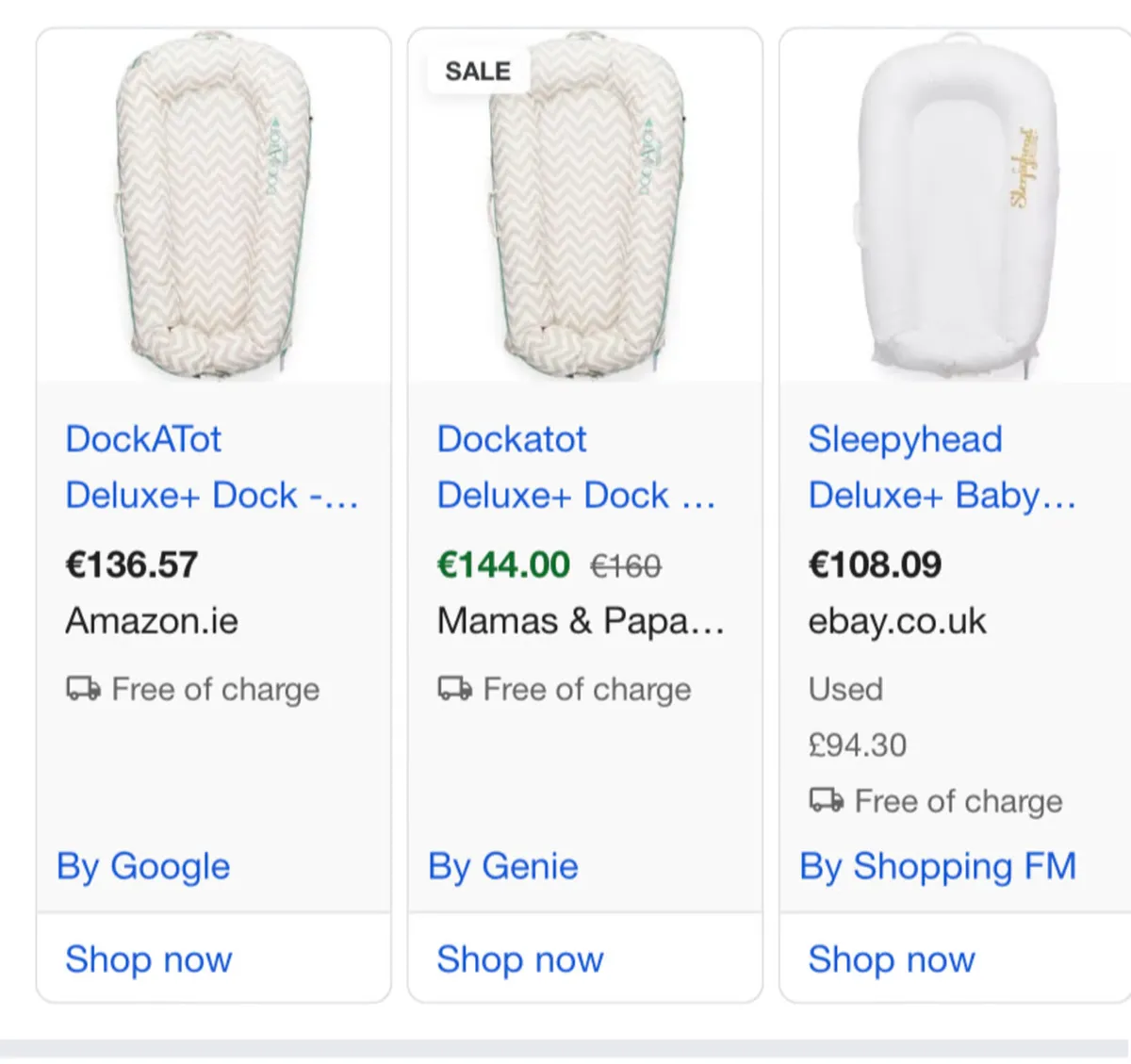Select the Amazon.ie seller name
The image size is (1131, 1064).
[152, 621]
